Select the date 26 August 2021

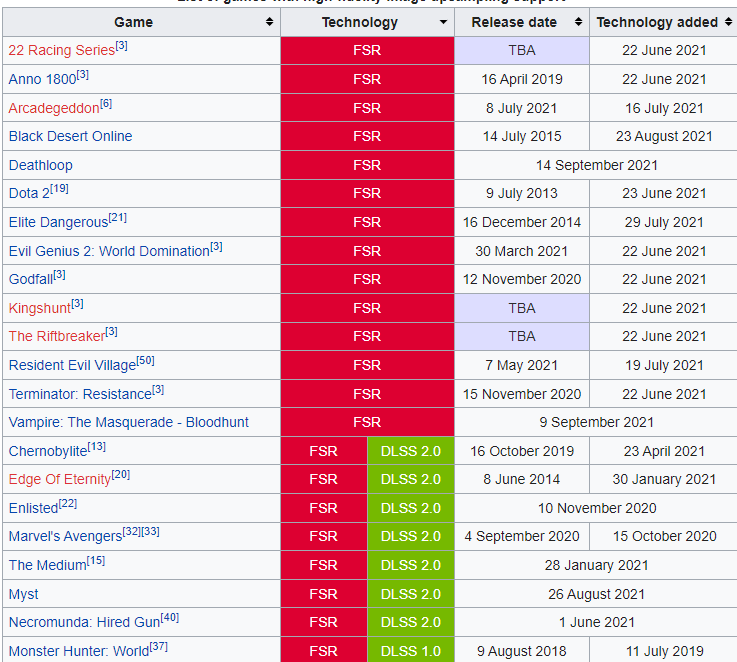point(596,594)
